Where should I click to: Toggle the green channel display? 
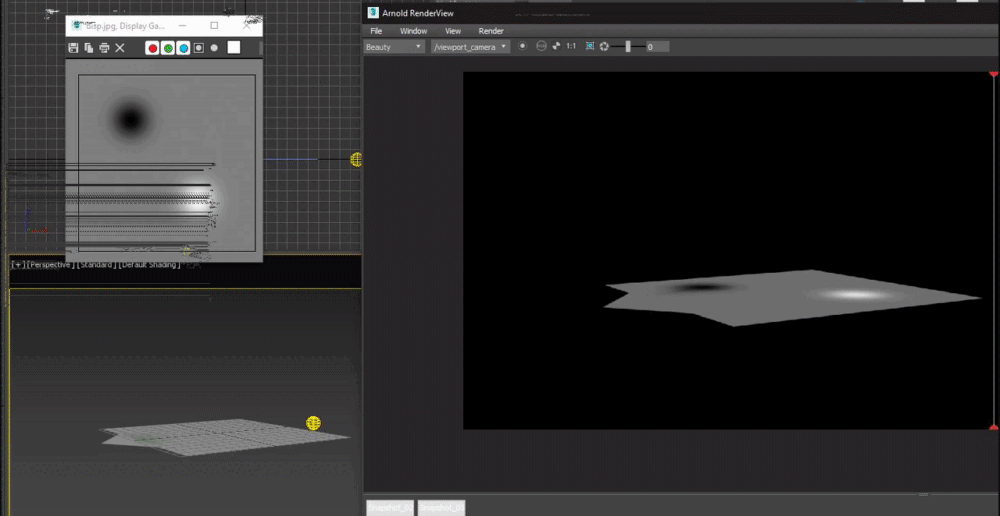(x=168, y=48)
